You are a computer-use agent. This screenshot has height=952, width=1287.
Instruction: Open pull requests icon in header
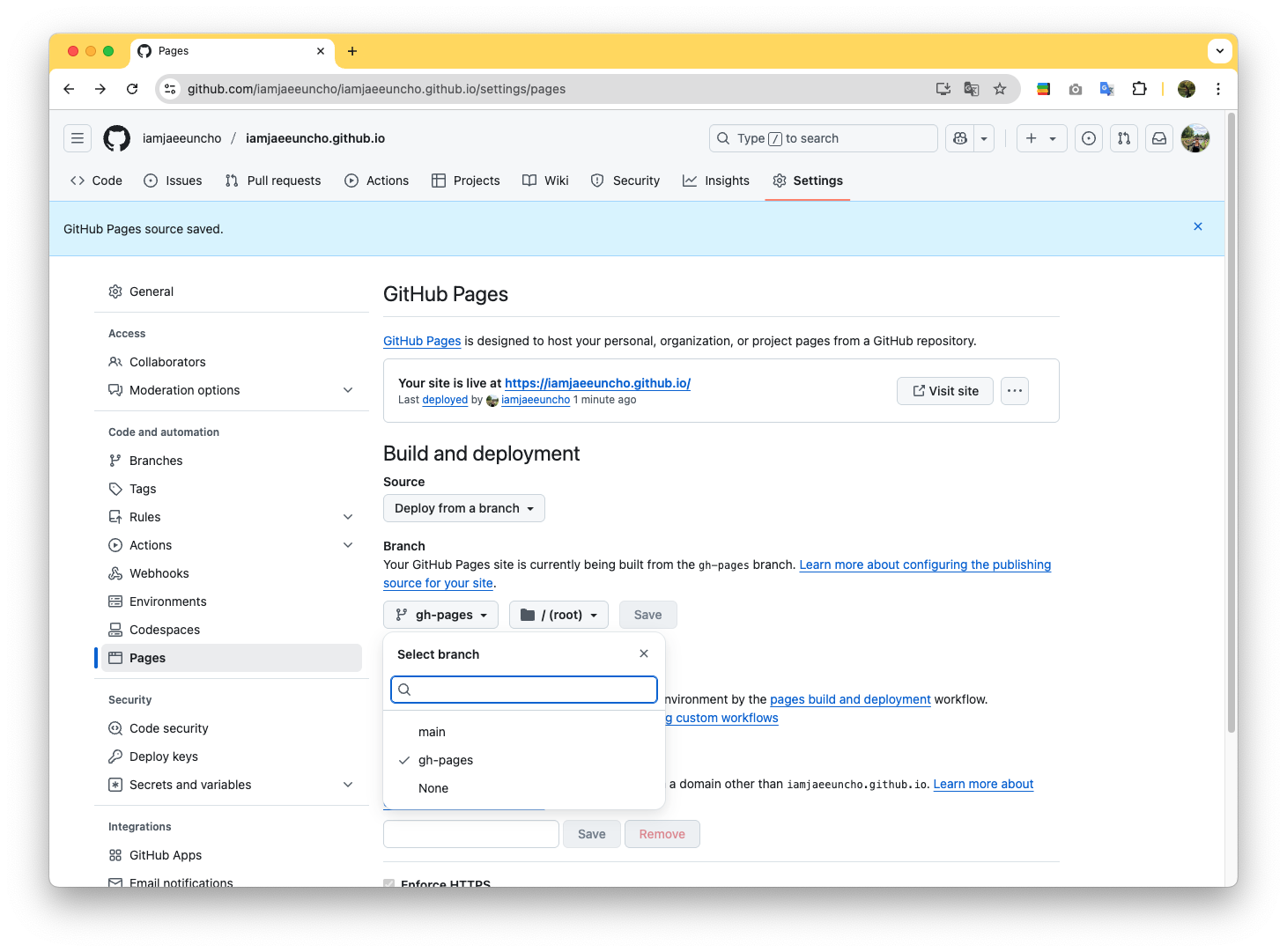(x=1124, y=138)
